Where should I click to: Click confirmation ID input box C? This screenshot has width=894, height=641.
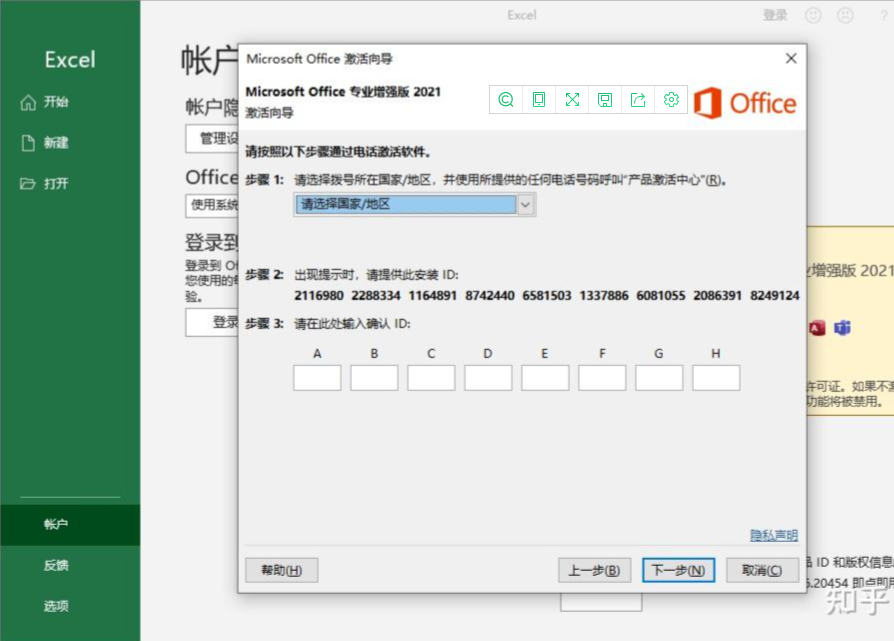click(431, 378)
